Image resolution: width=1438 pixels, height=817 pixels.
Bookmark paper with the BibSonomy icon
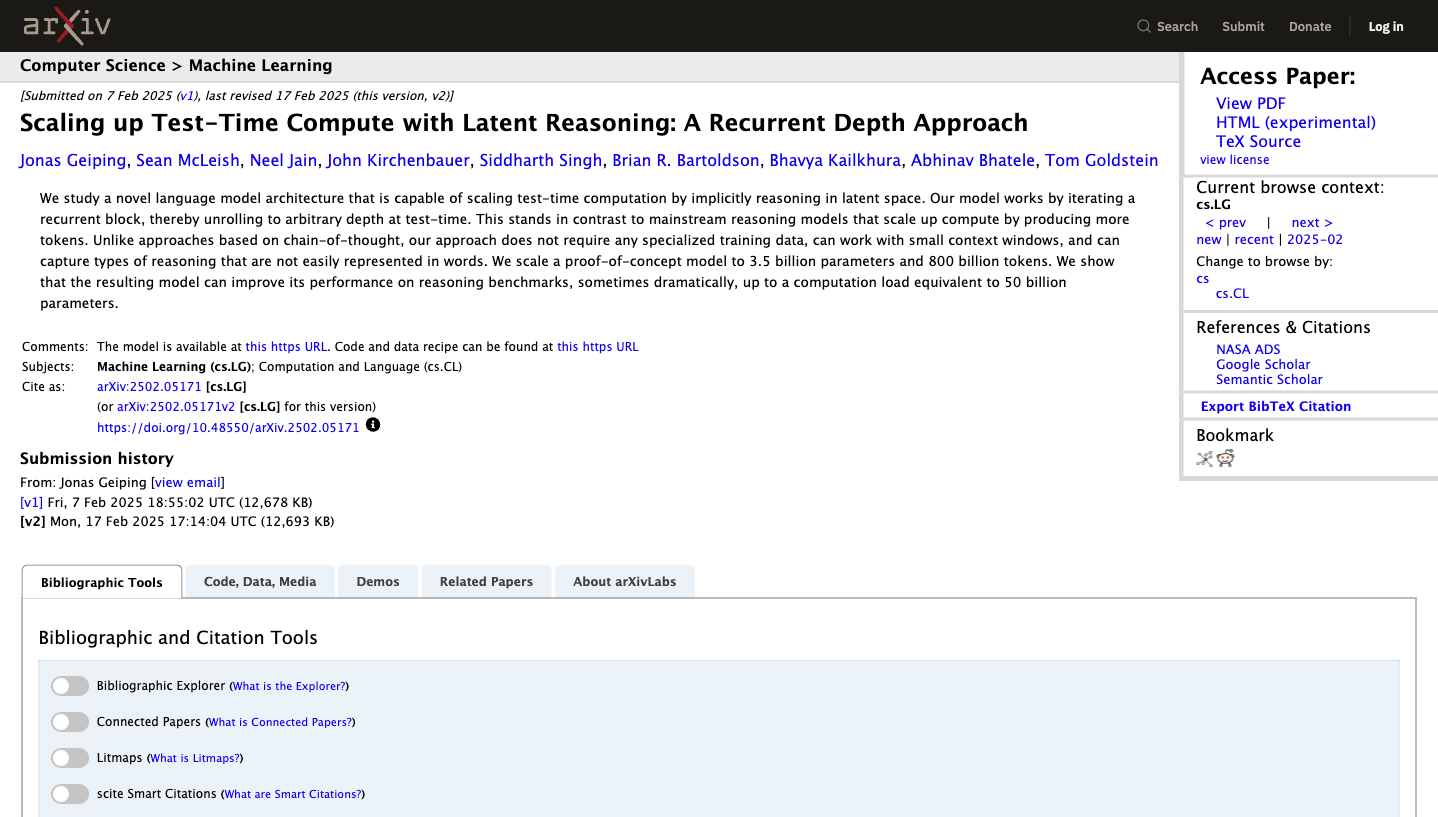click(x=1205, y=458)
